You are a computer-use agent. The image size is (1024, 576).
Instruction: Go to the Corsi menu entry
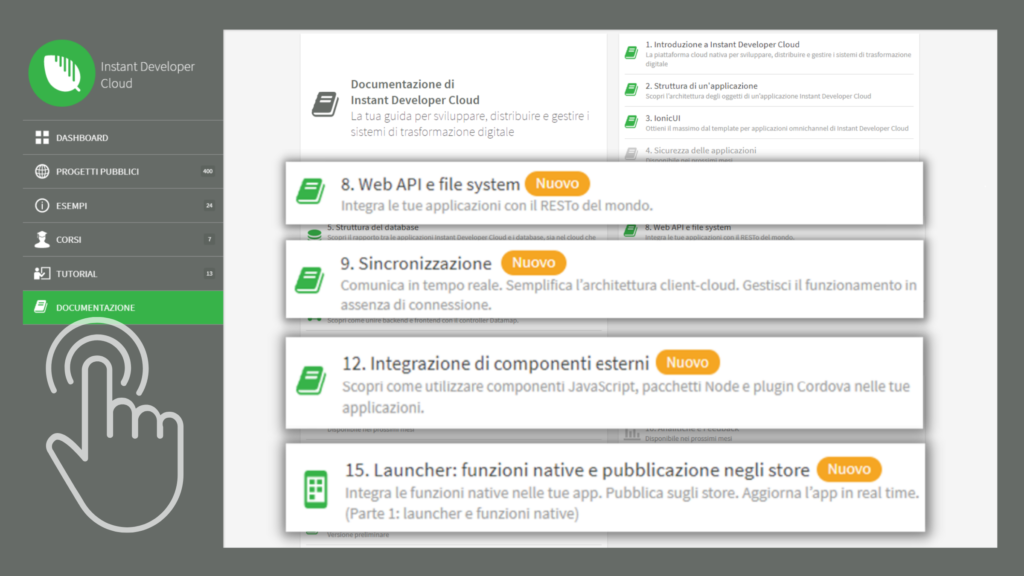coord(123,240)
